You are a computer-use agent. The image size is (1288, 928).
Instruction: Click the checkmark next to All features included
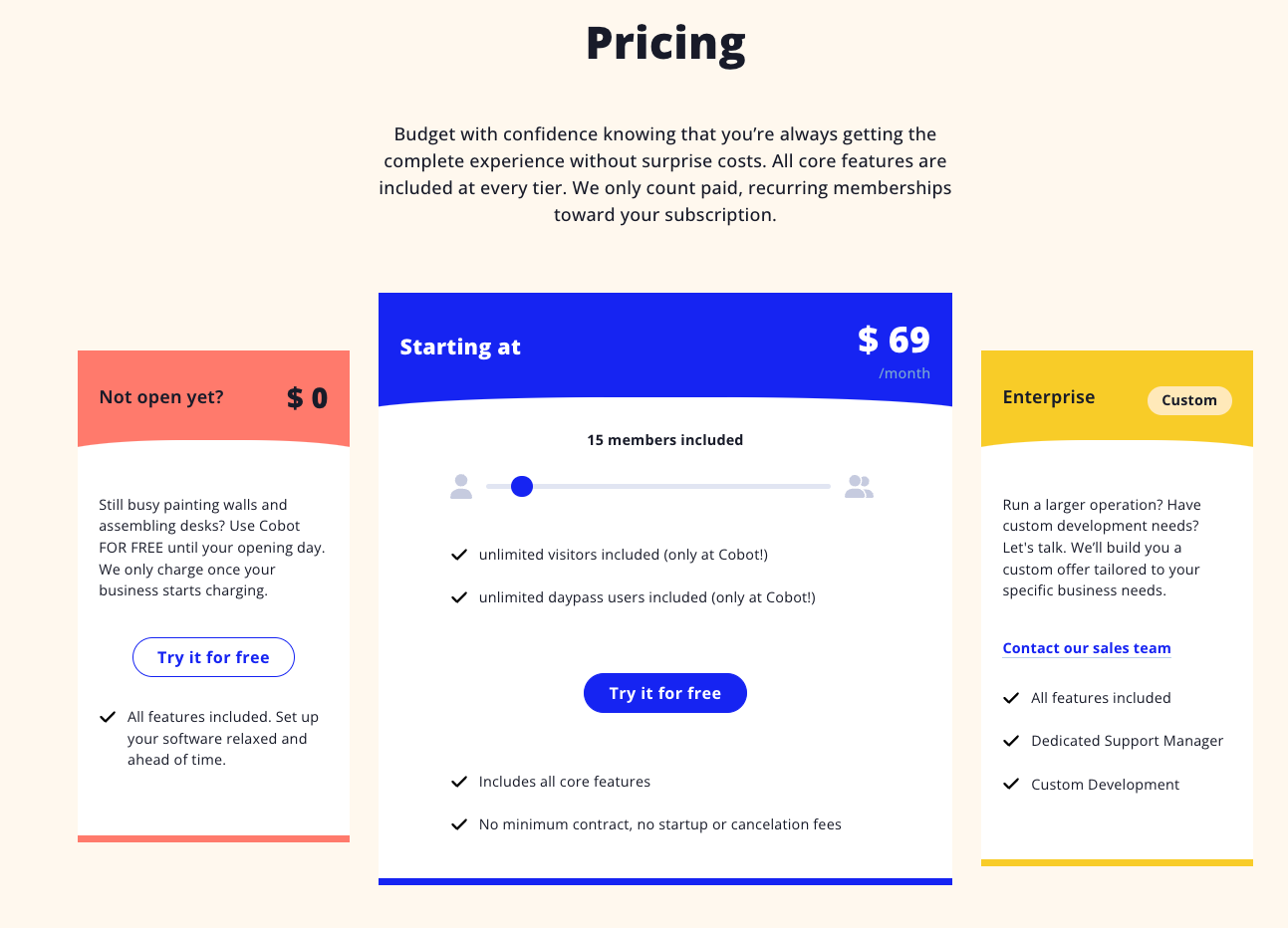point(1010,698)
